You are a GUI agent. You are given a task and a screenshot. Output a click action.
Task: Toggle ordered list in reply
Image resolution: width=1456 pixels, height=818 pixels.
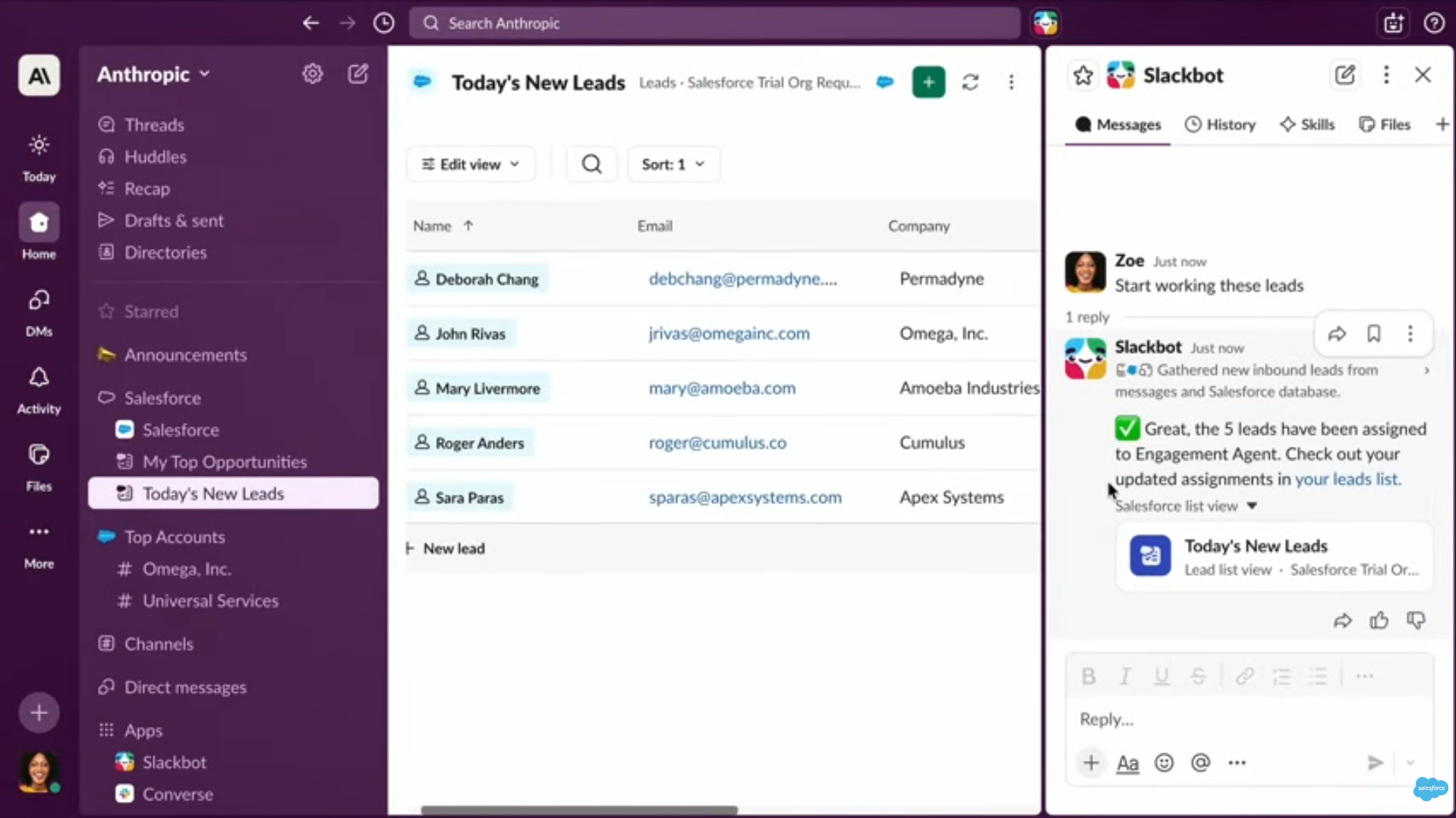tap(1281, 676)
